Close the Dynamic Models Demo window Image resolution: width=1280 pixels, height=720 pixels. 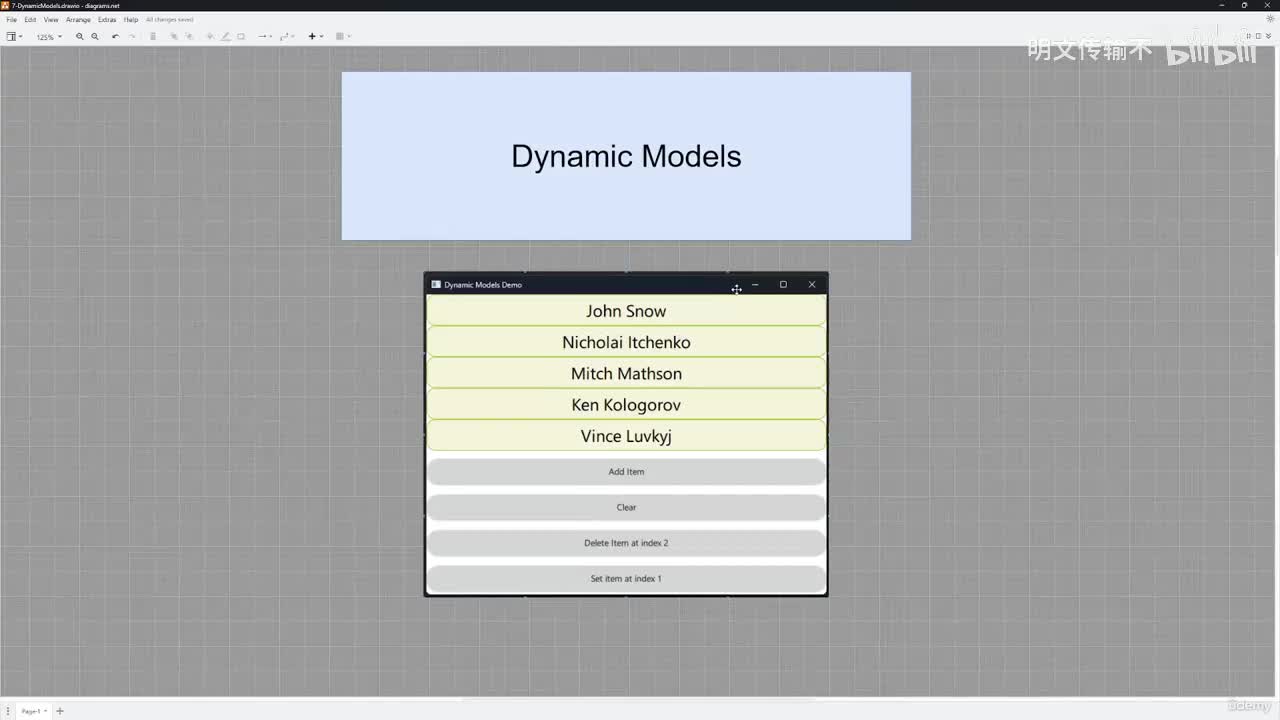812,285
